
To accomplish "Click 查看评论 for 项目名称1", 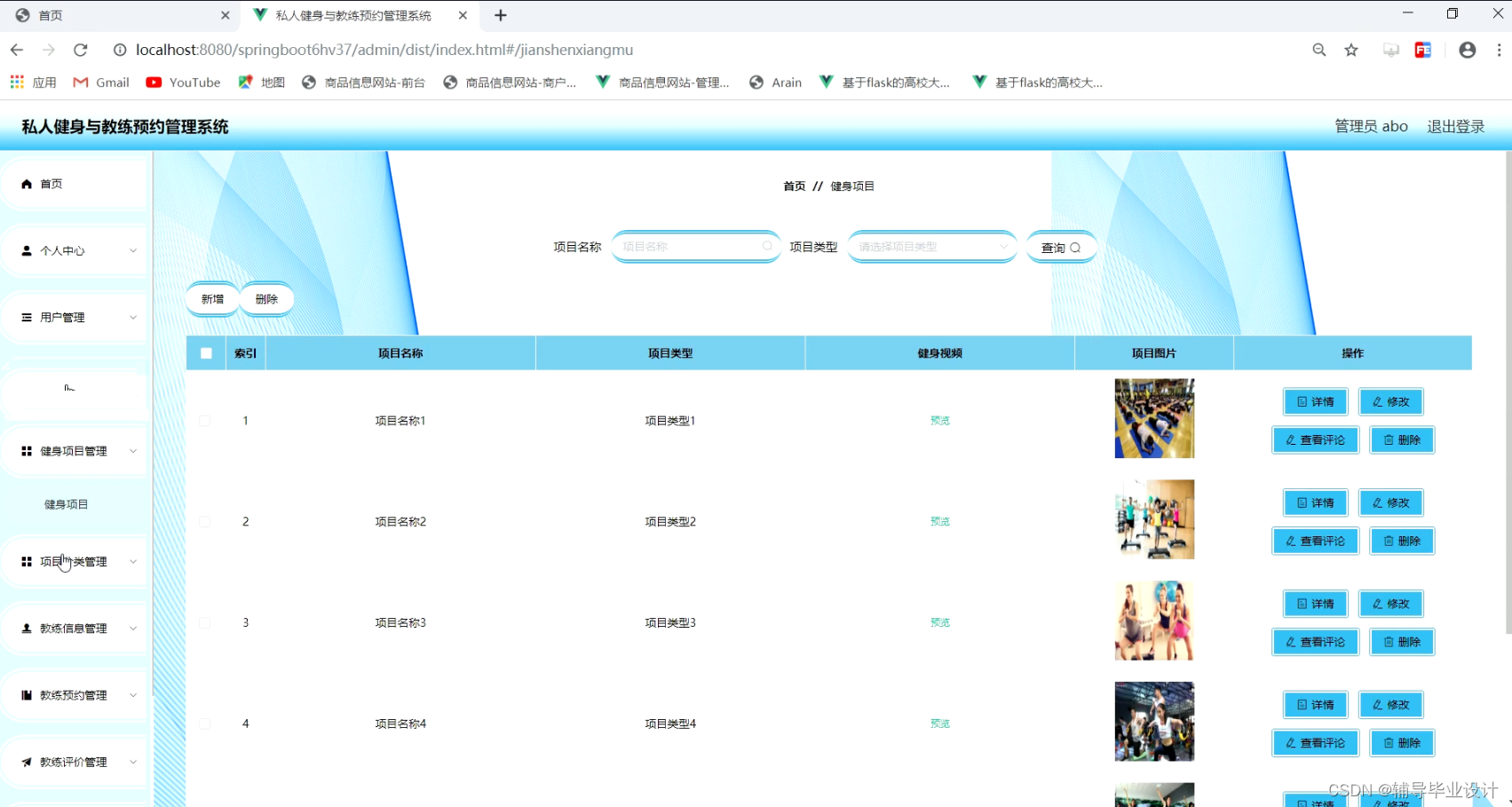I will 1315,439.
